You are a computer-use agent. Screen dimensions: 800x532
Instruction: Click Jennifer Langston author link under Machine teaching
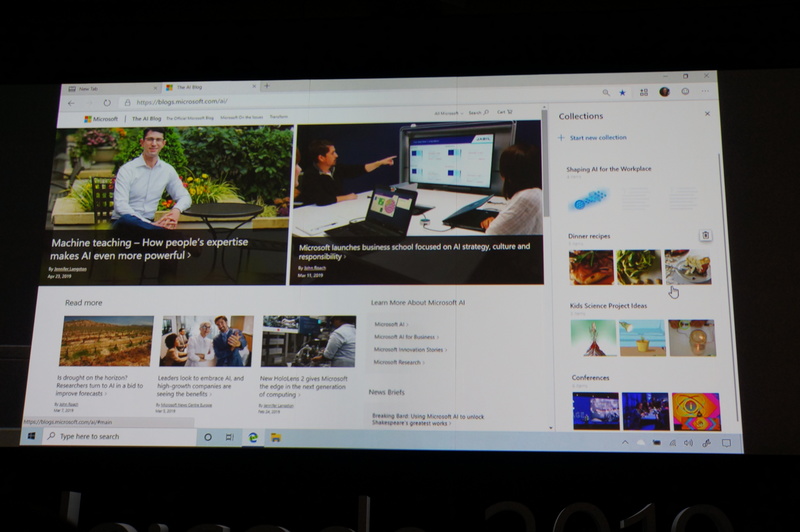(70, 269)
